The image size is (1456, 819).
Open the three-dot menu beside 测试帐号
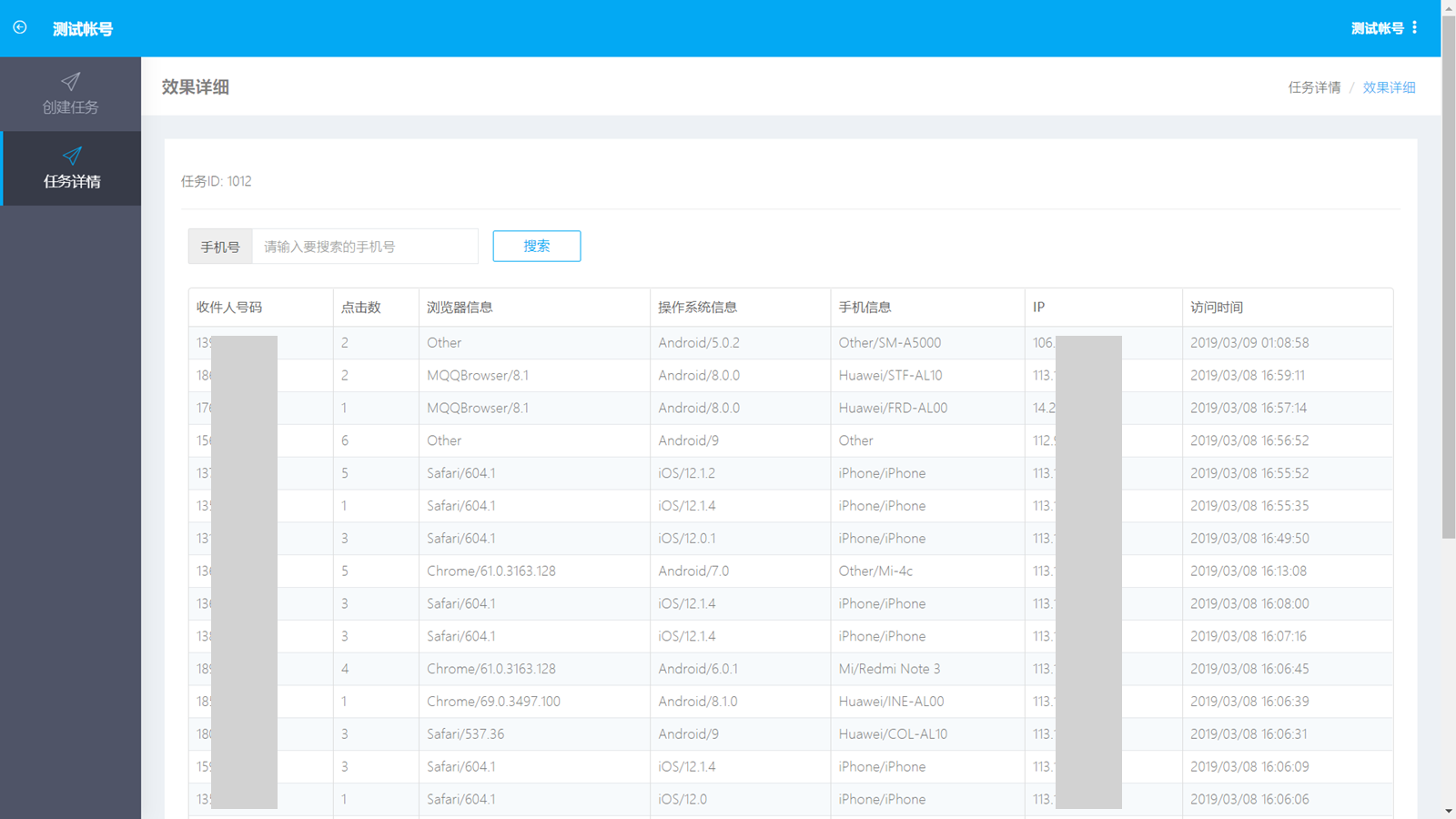pos(1415,28)
